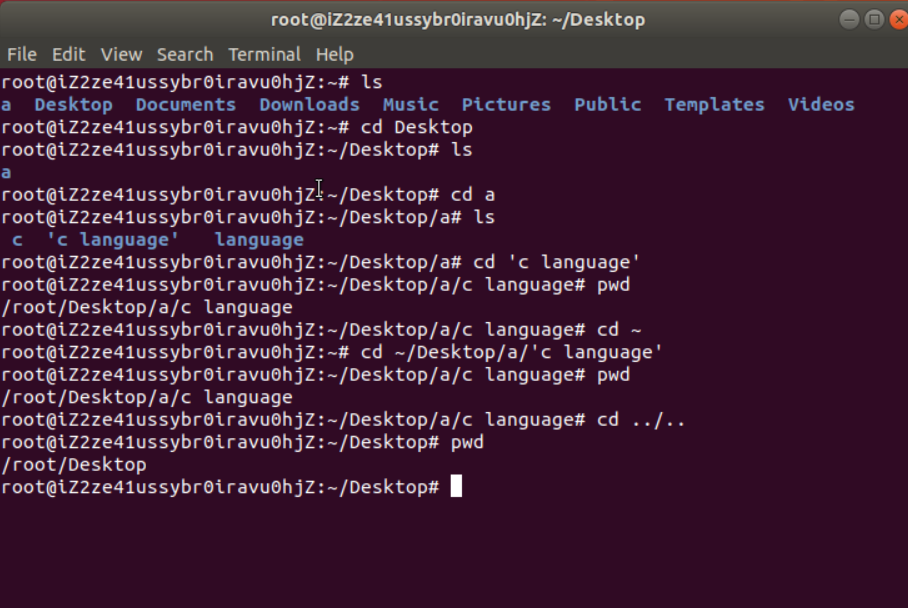
Task: Click the 'cd ~/Desktop/a/'c language'' command
Action: [511, 353]
